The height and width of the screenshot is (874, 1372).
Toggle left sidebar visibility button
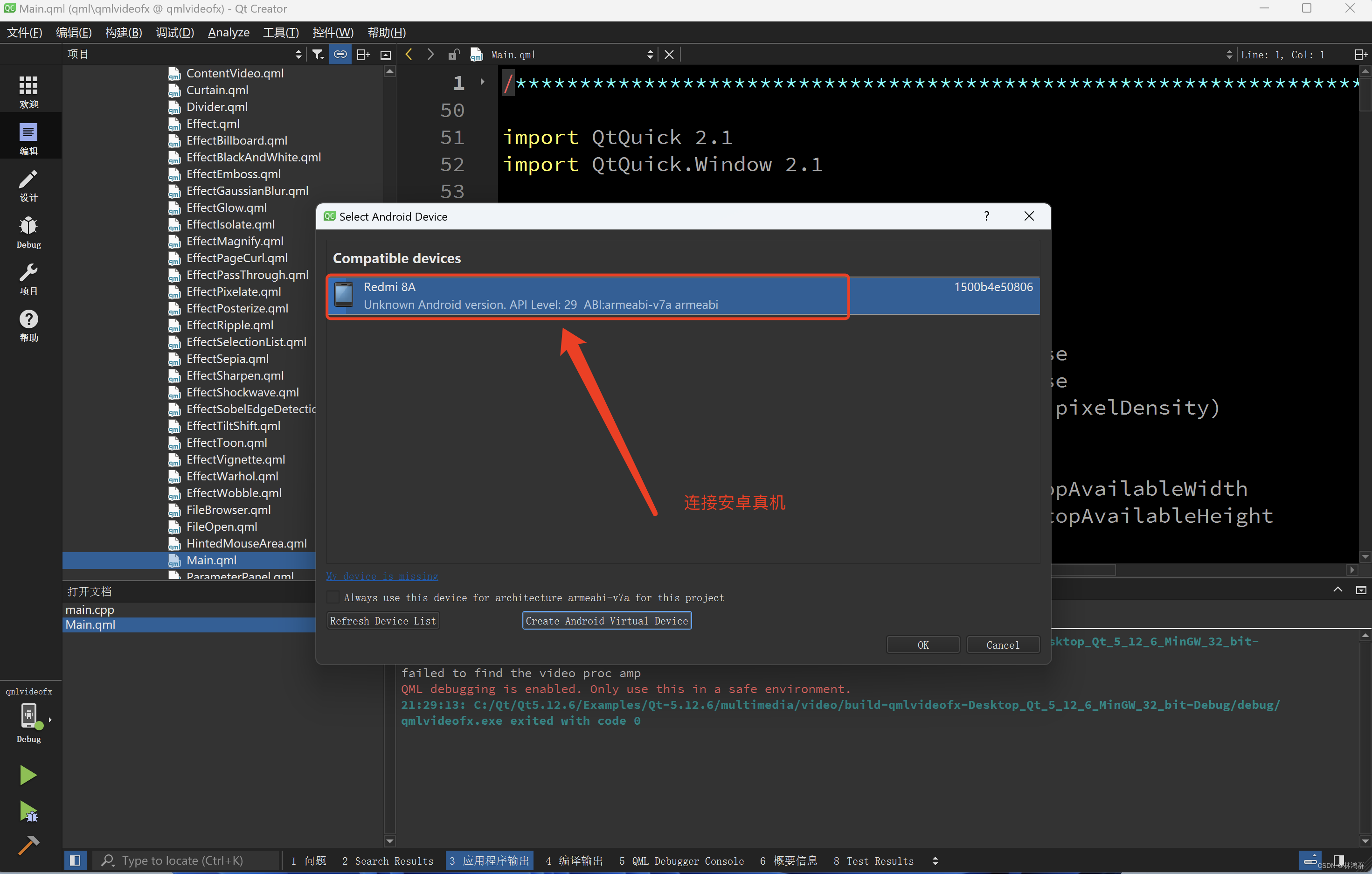pyautogui.click(x=75, y=860)
